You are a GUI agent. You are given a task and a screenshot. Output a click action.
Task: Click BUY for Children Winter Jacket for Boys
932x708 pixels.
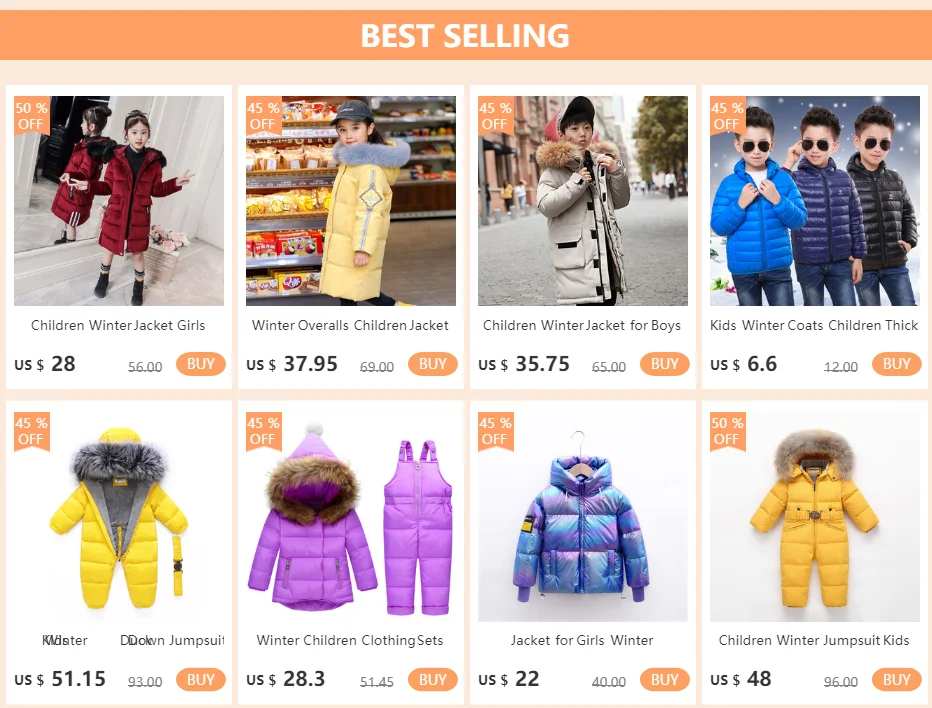tap(665, 364)
